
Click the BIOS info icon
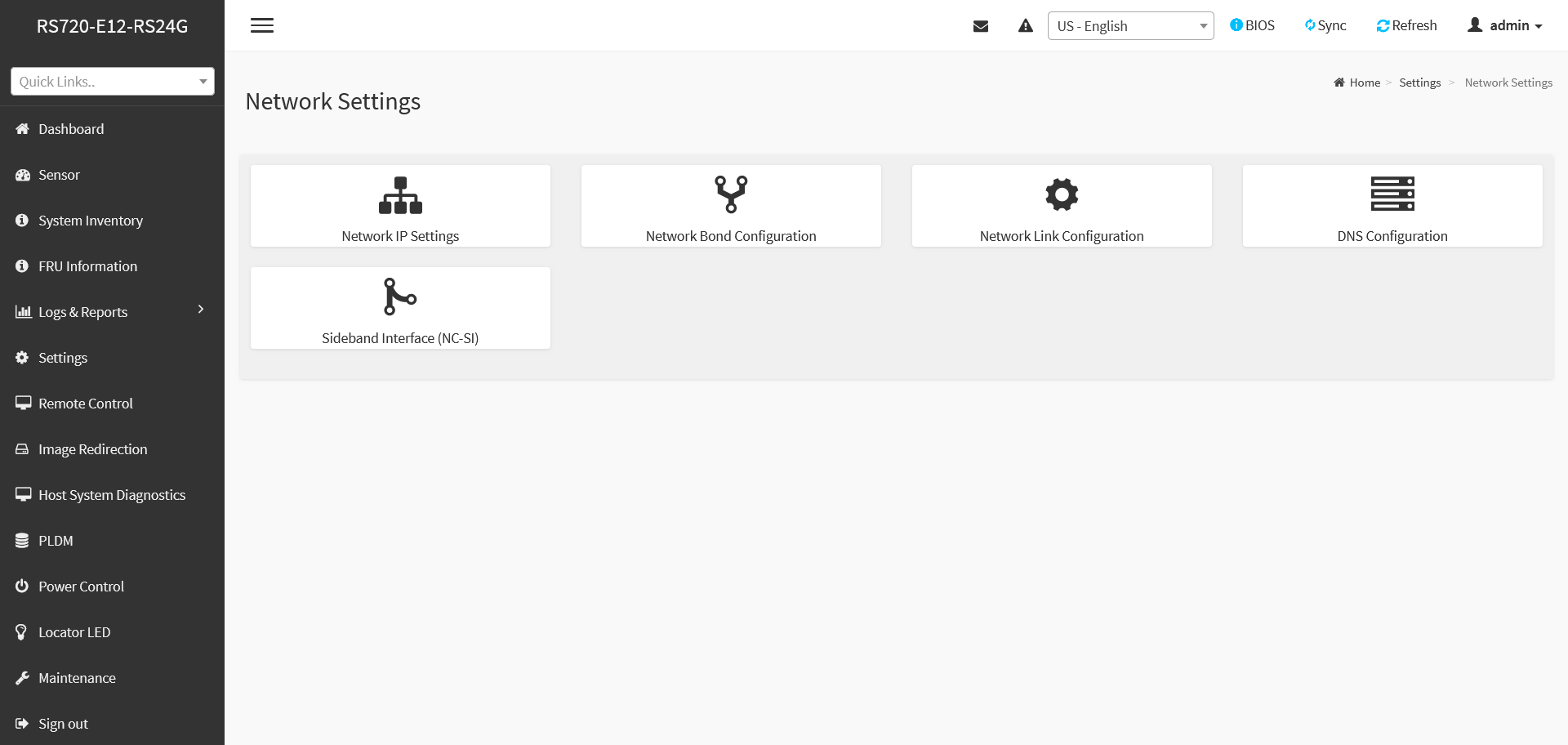point(1236,25)
